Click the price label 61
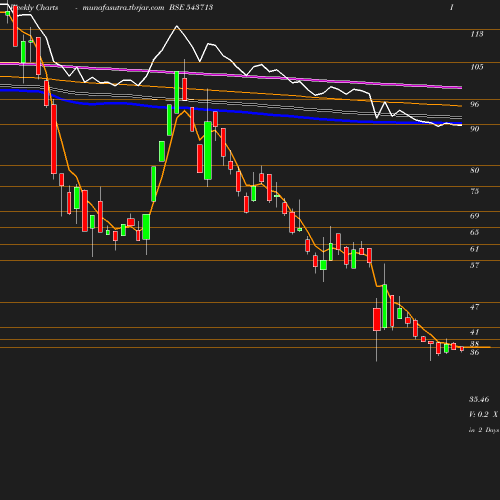Image resolution: width=500 pixels, height=500 pixels. click(x=474, y=249)
